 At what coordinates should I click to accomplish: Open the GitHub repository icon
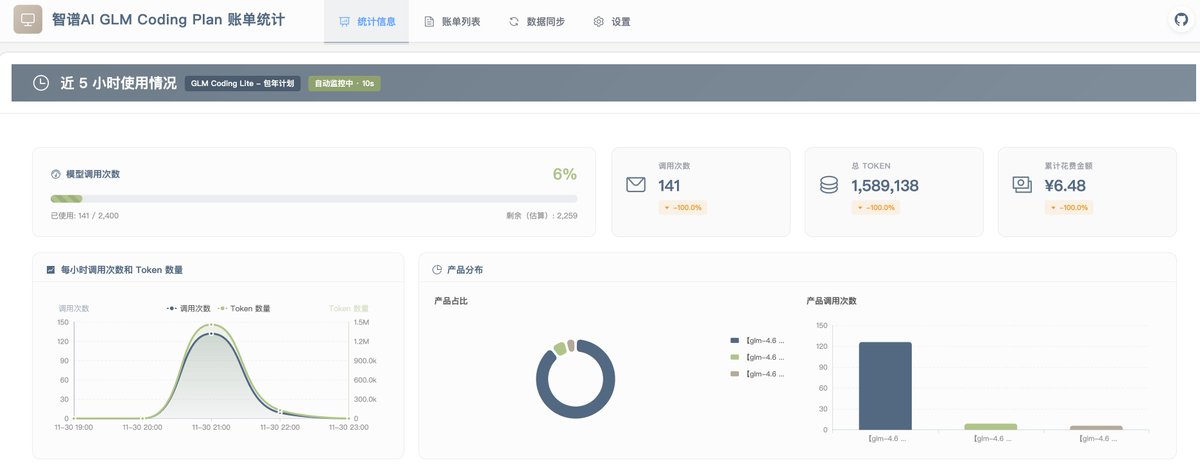pyautogui.click(x=1180, y=20)
